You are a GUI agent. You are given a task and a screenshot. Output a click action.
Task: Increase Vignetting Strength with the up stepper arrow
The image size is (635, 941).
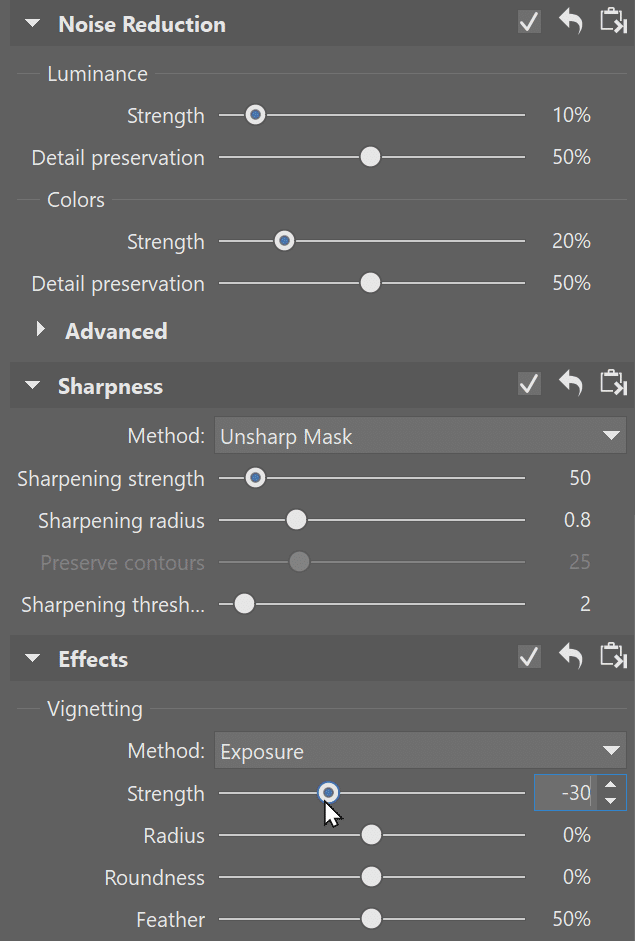click(x=610, y=785)
